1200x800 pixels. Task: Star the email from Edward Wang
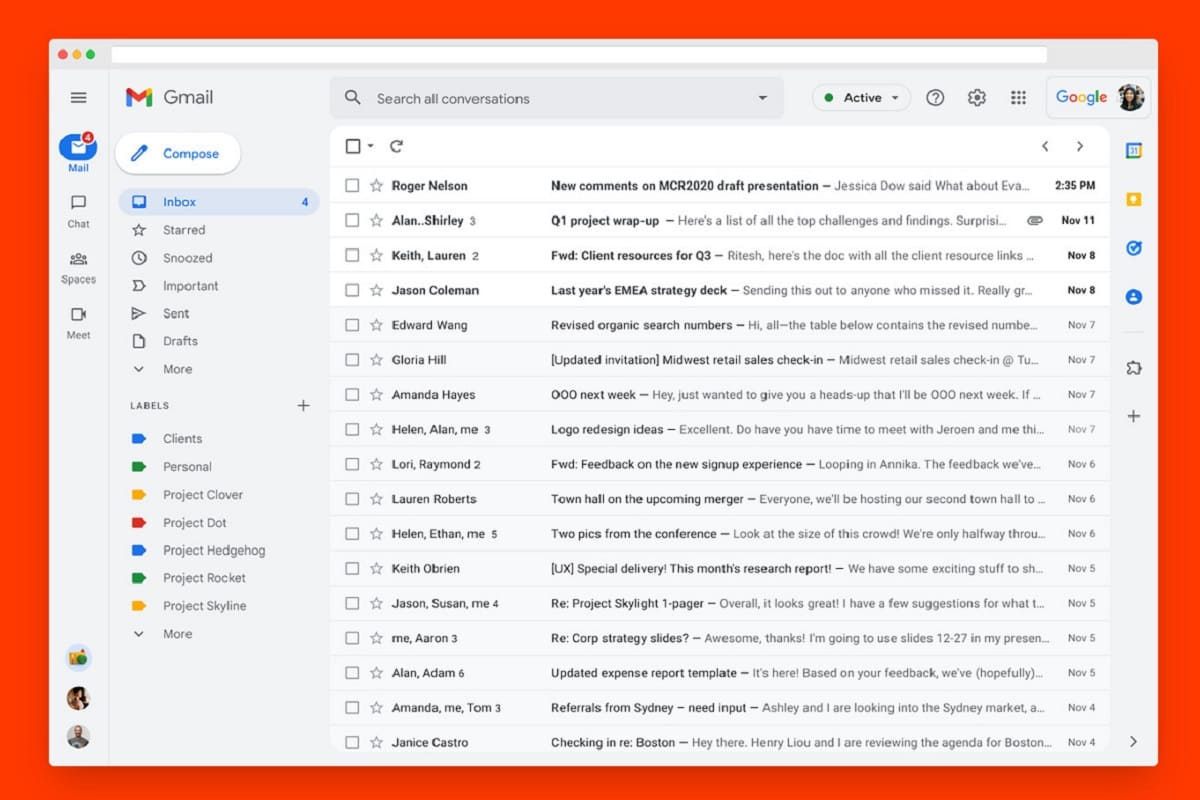click(375, 324)
